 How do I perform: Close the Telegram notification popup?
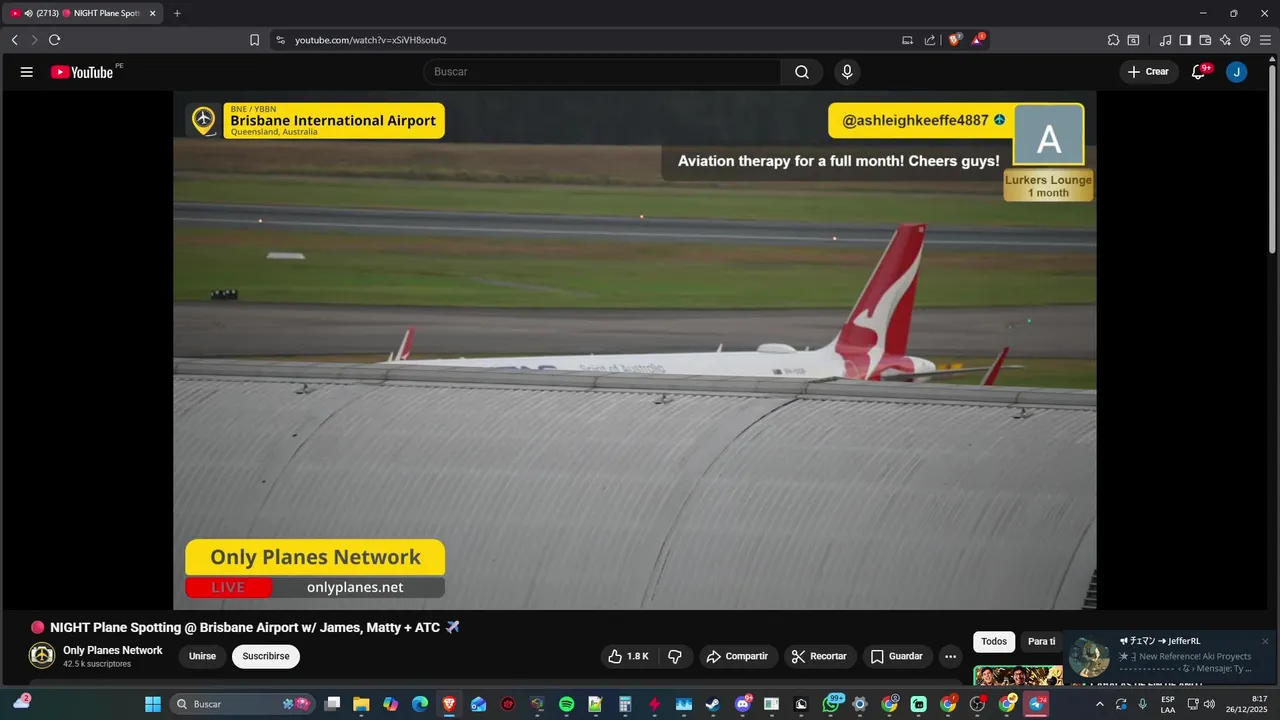pos(1265,641)
